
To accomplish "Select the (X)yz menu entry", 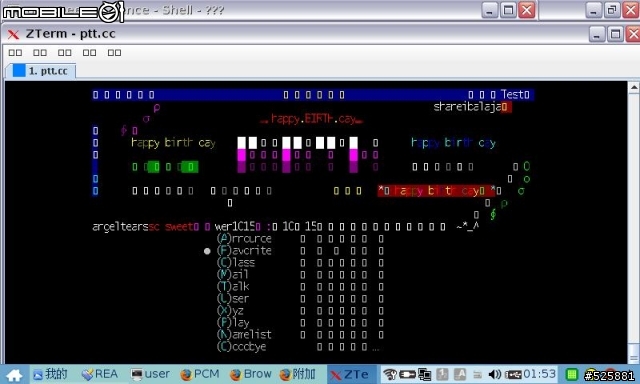I will point(231,311).
